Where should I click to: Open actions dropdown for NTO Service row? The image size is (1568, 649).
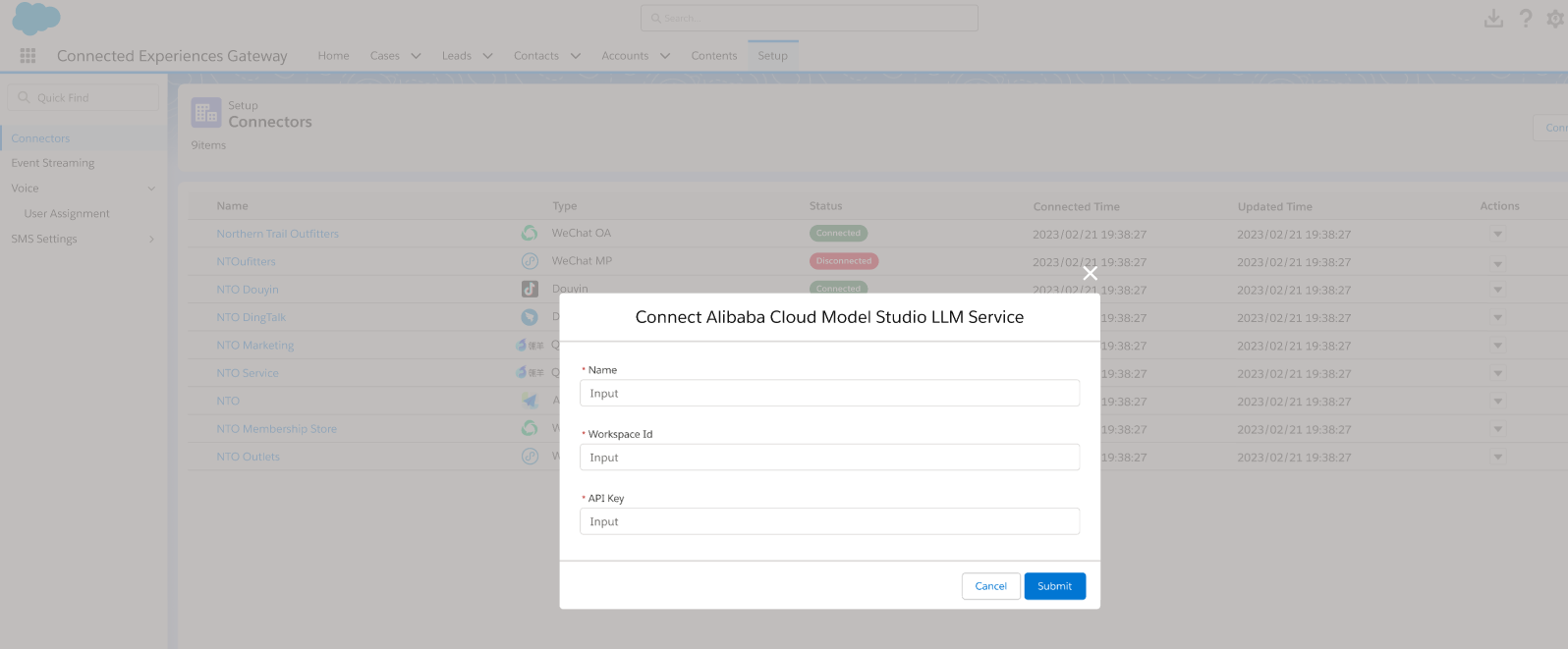[x=1498, y=374]
